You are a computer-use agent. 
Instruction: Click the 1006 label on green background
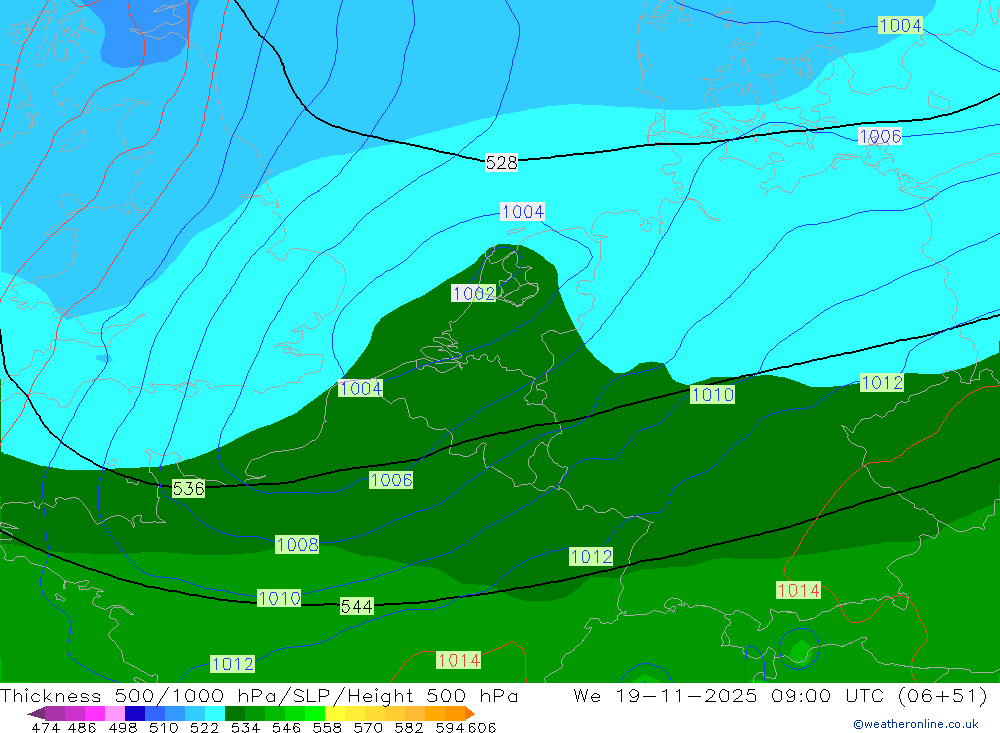pyautogui.click(x=391, y=480)
